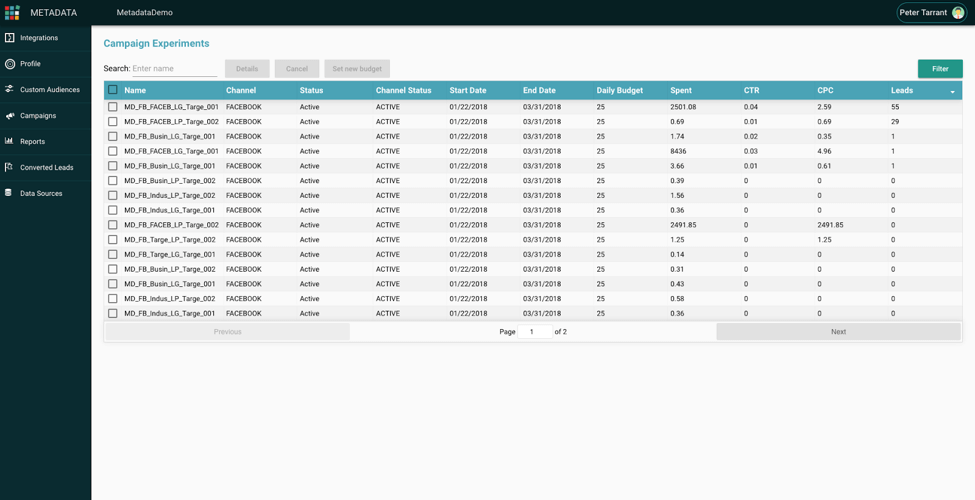This screenshot has width=975, height=500.
Task: Click the green Filter button
Action: click(x=940, y=69)
